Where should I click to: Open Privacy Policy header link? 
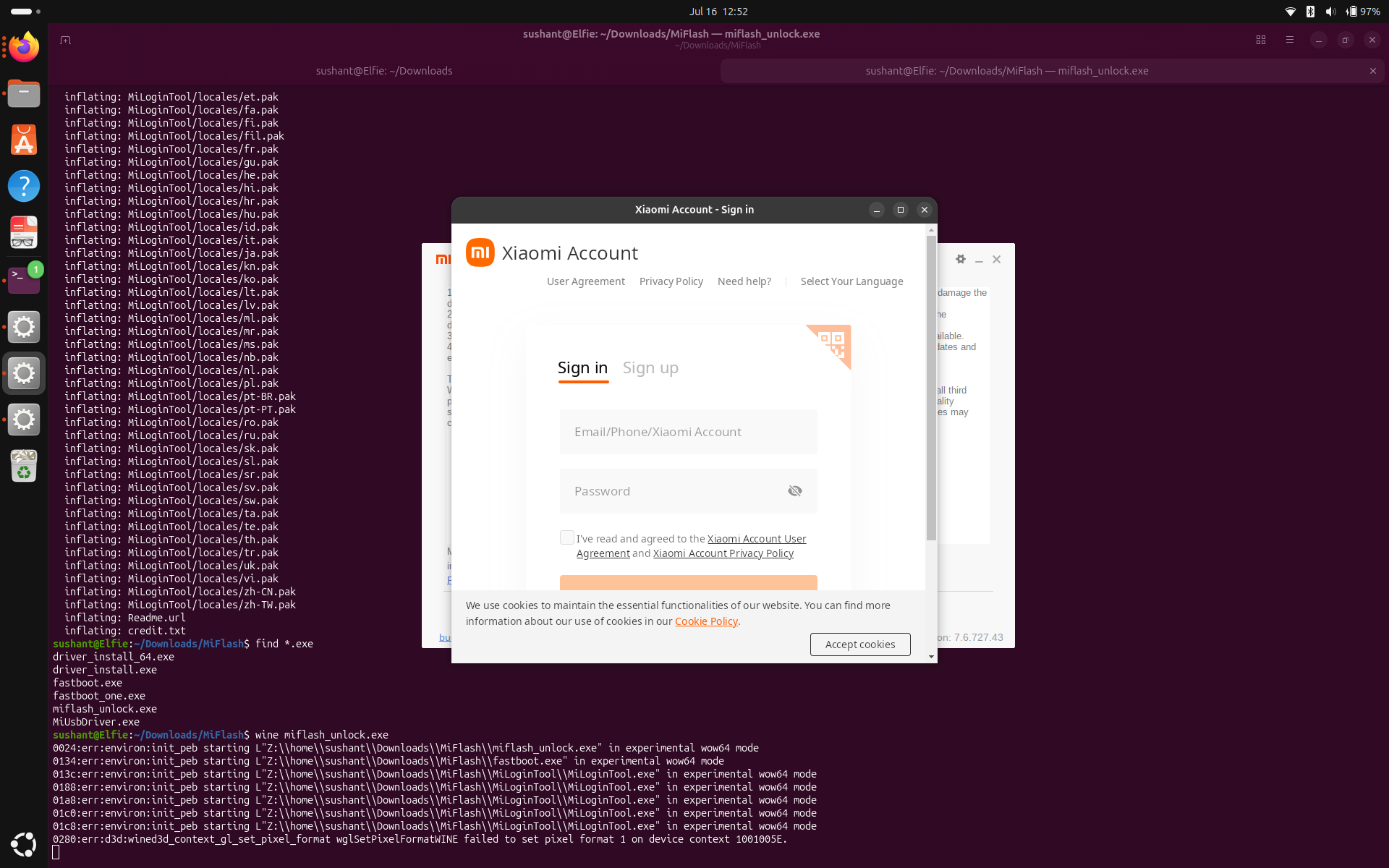pos(671,281)
